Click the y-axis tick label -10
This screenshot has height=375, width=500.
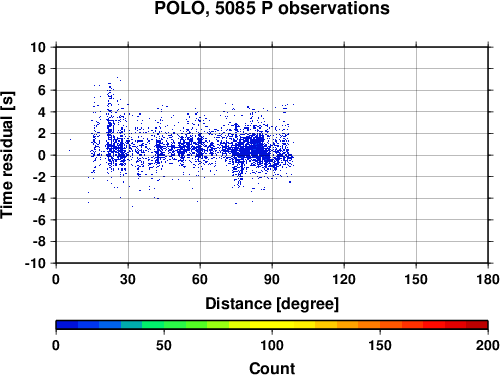[35, 263]
